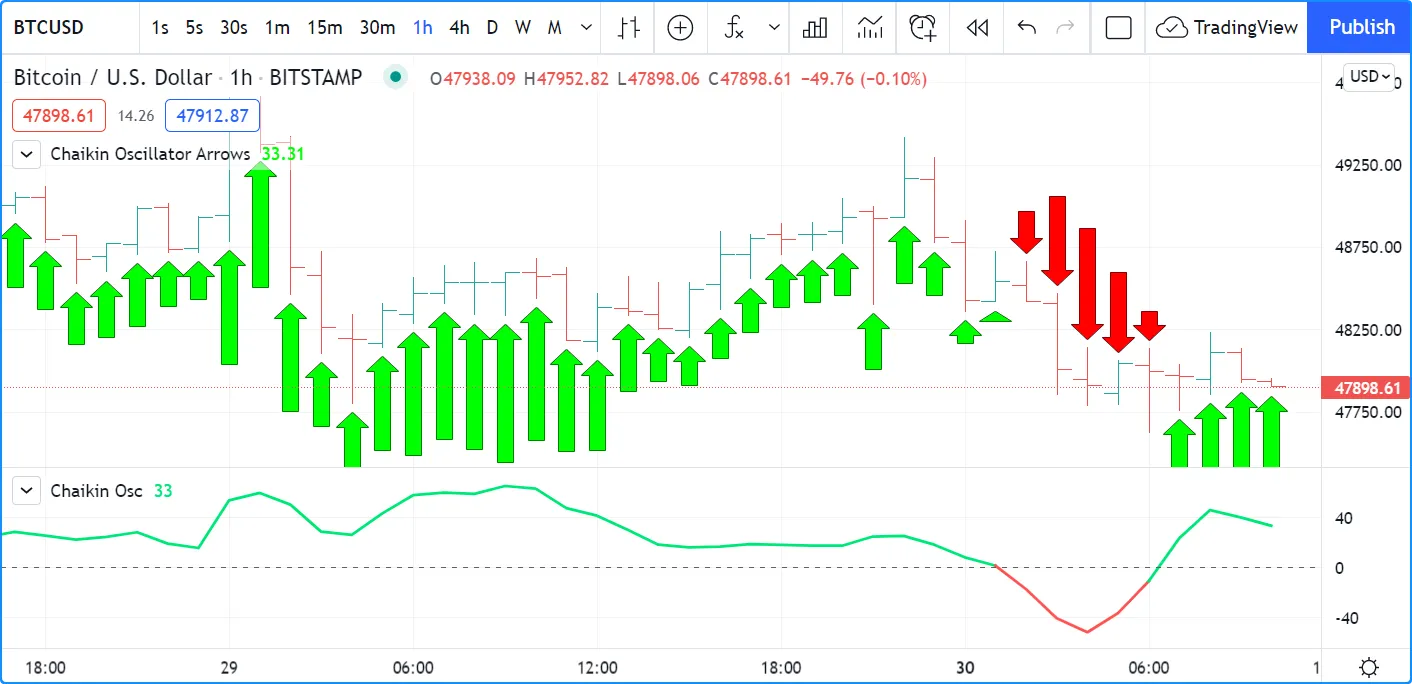Click the Compare or Add Symbol plus icon
The image size is (1412, 684).
pos(680,28)
